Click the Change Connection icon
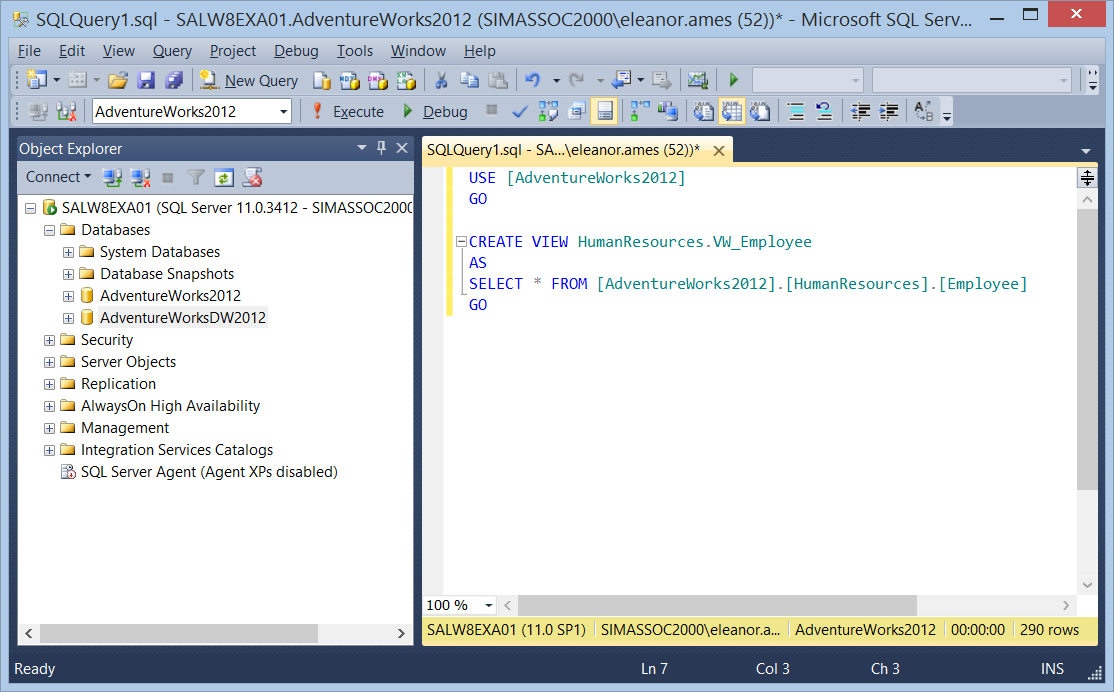This screenshot has width=1114, height=692. (66, 112)
